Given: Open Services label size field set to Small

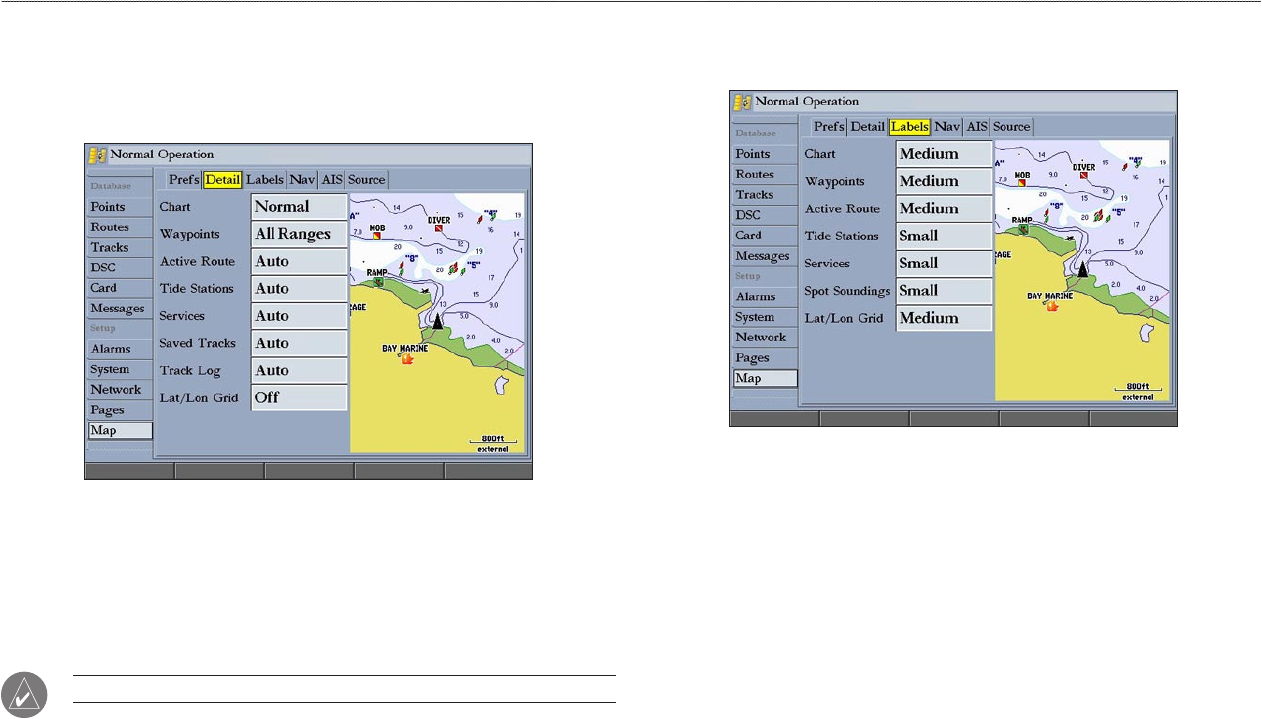Looking at the screenshot, I should click(x=944, y=263).
